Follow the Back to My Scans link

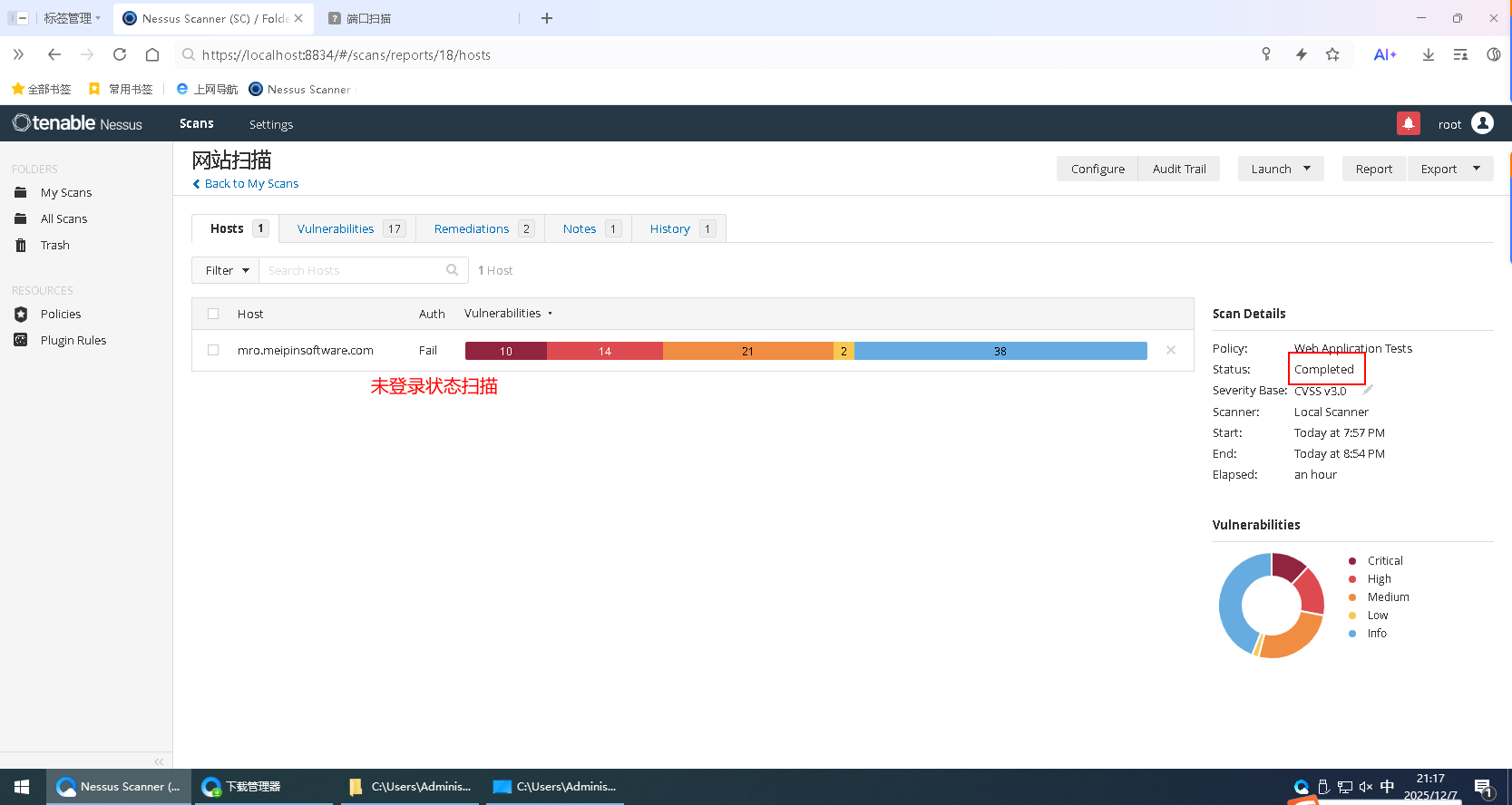tap(250, 184)
